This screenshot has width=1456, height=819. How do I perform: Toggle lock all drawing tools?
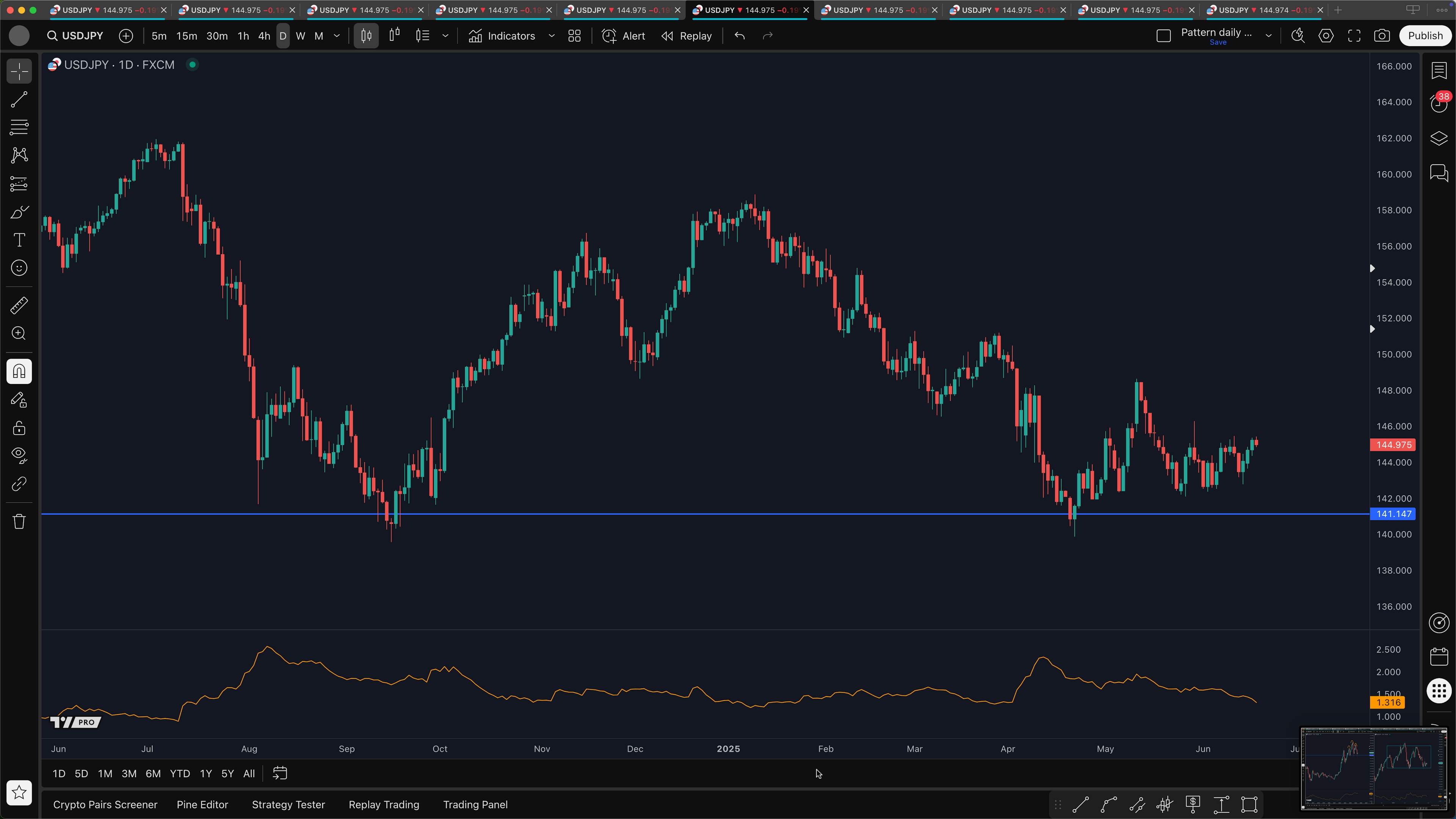pyautogui.click(x=19, y=428)
